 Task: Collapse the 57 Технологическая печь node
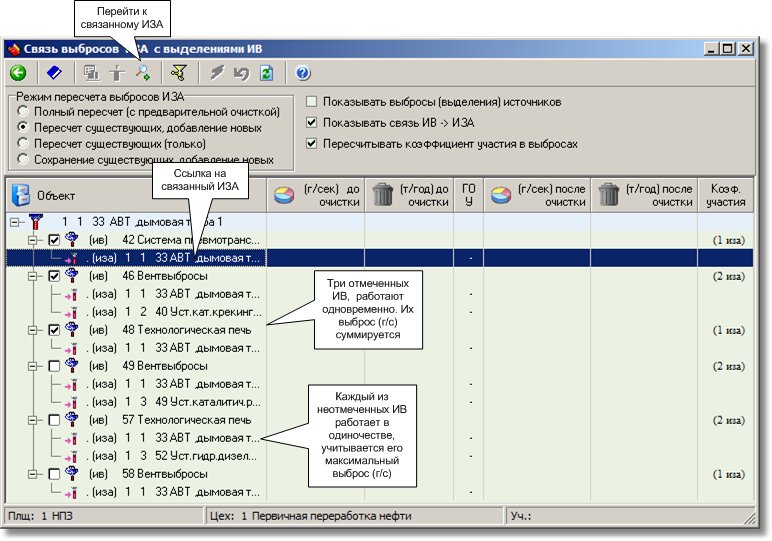pos(33,420)
